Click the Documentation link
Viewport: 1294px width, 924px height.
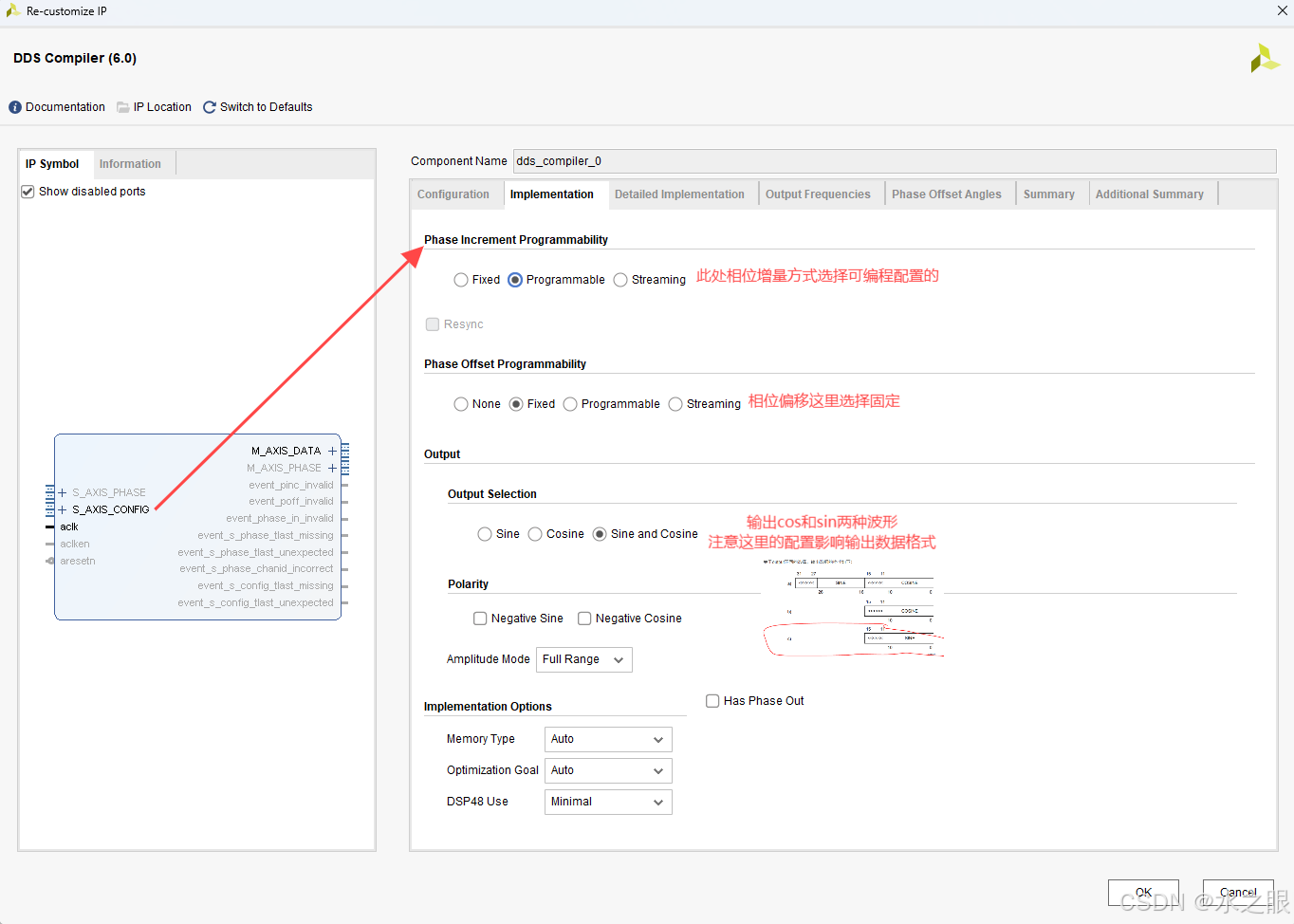65,107
